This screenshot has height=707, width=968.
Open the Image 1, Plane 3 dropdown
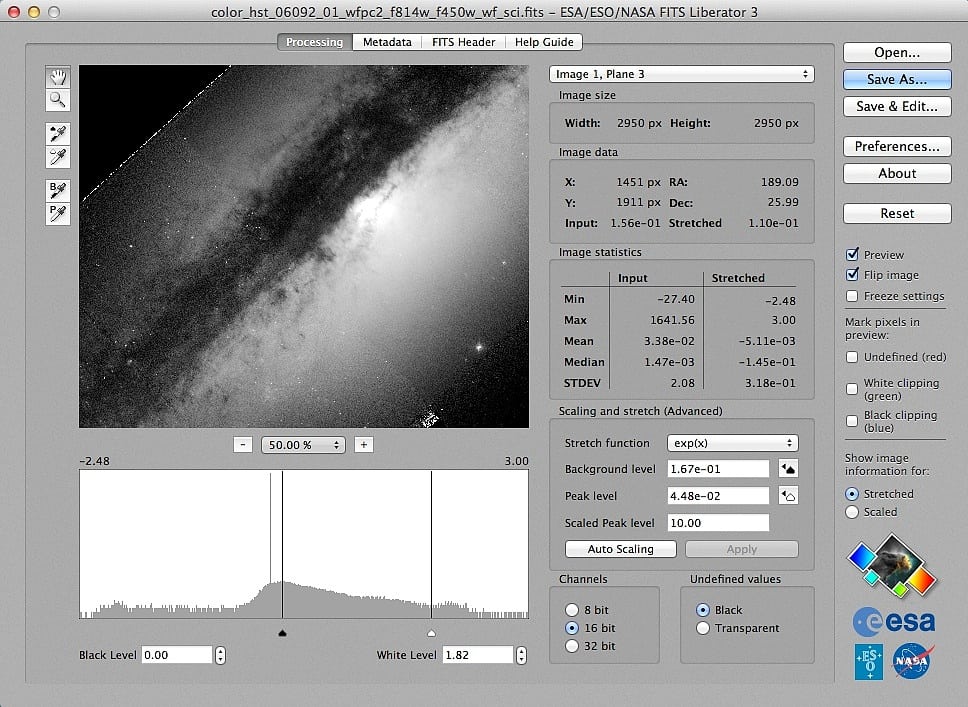tap(681, 74)
